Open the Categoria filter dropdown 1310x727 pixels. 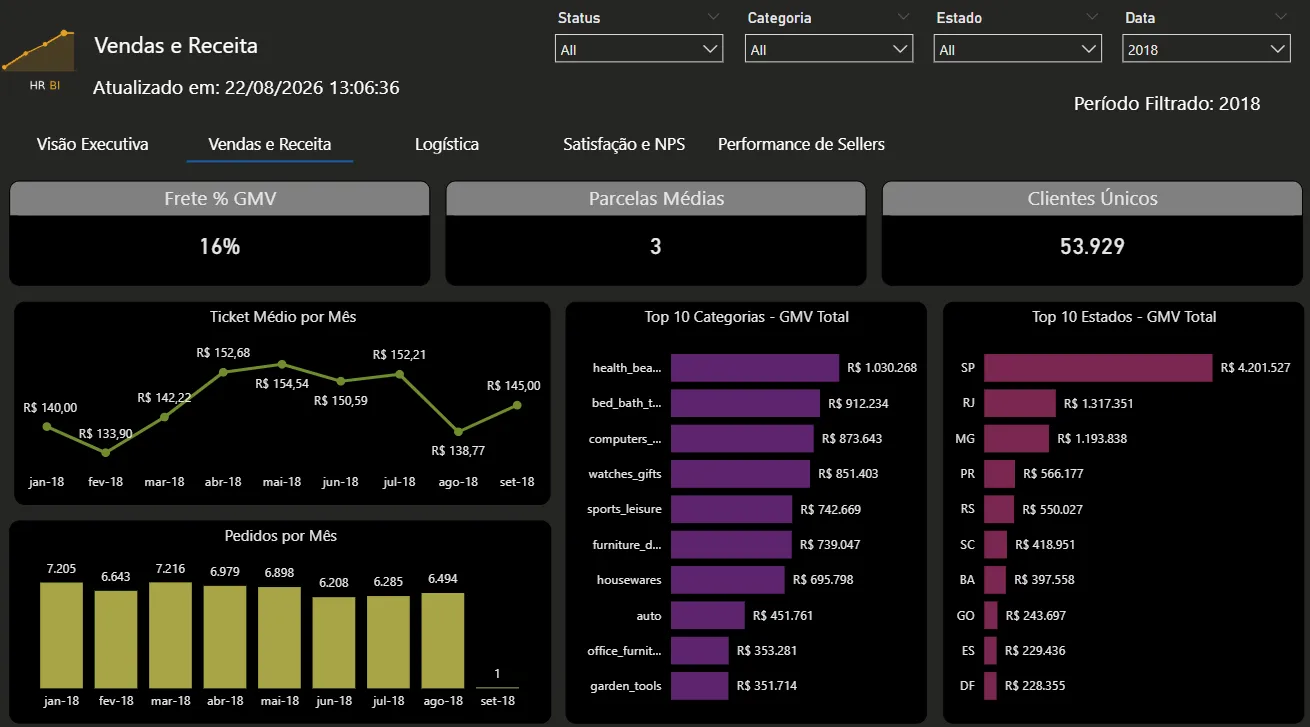click(828, 49)
